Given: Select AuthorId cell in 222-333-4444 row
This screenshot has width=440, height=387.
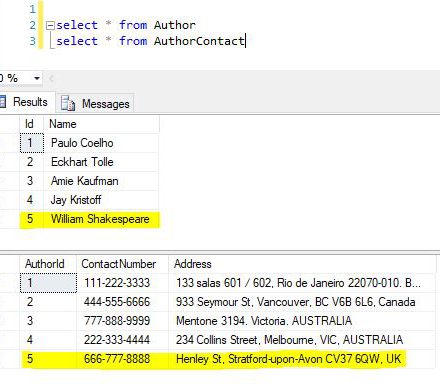Looking at the screenshot, I should [x=48, y=340].
